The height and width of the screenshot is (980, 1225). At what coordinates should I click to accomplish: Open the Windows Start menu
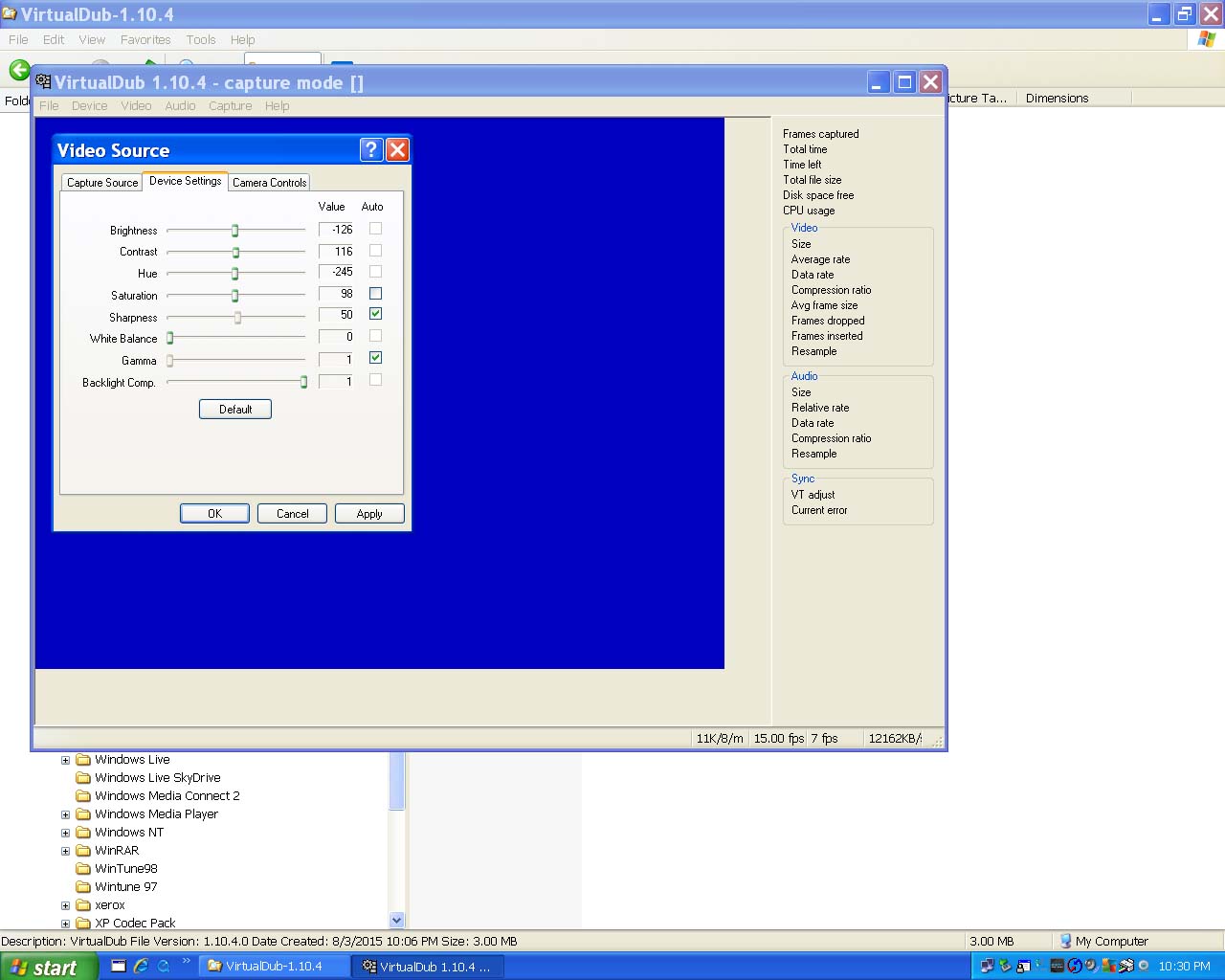pyautogui.click(x=48, y=967)
